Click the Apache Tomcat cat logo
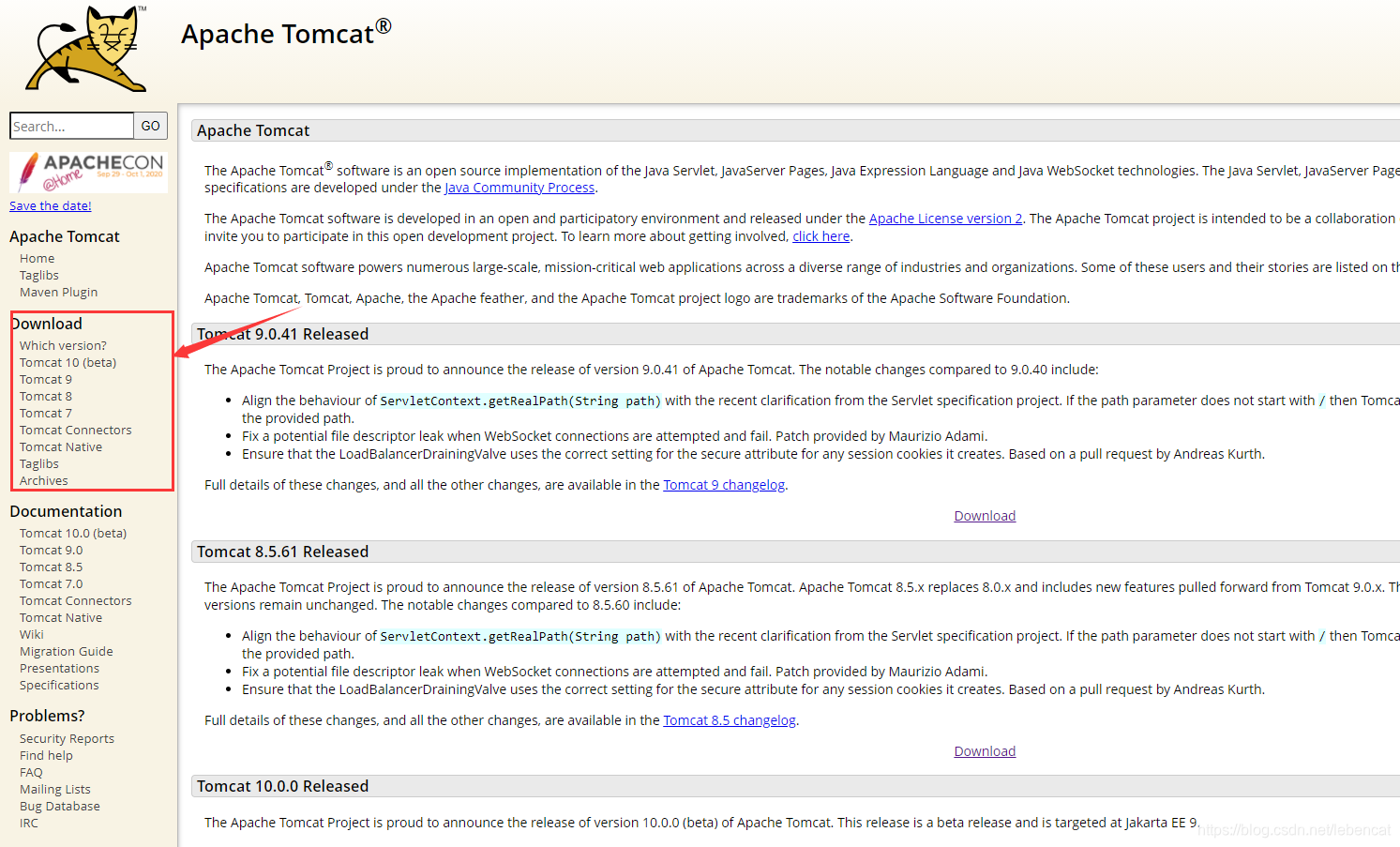 coord(87,49)
